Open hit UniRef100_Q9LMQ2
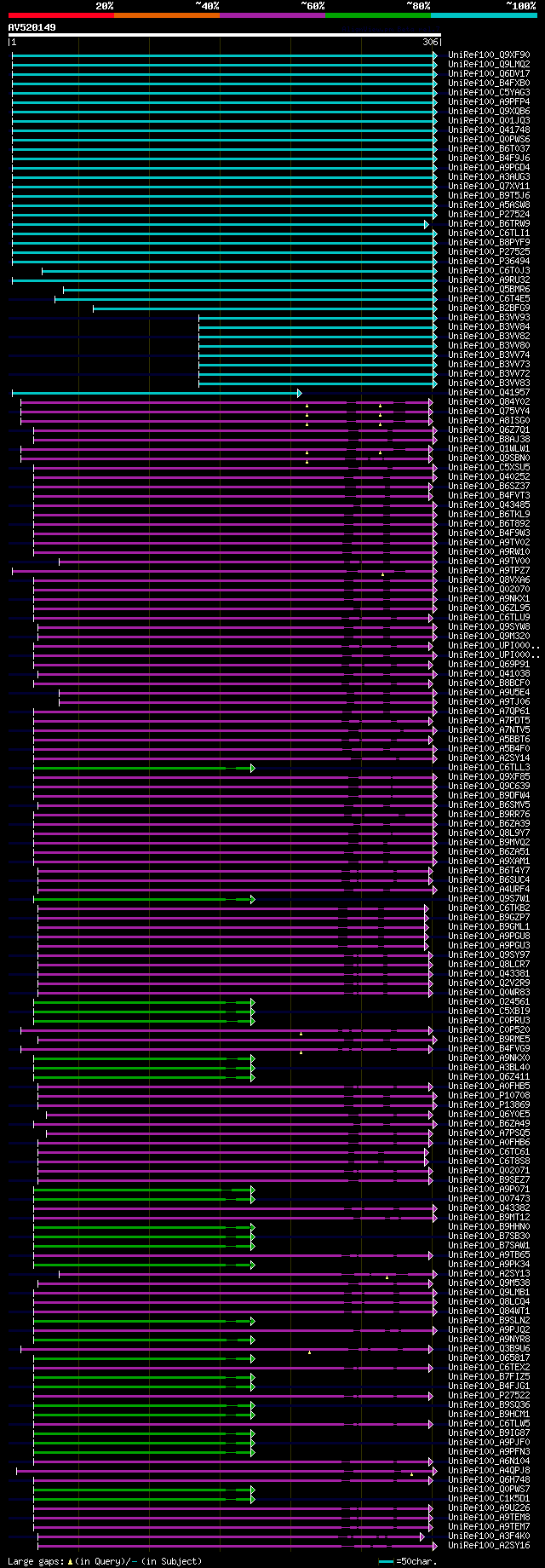545x1568 pixels. point(489,64)
